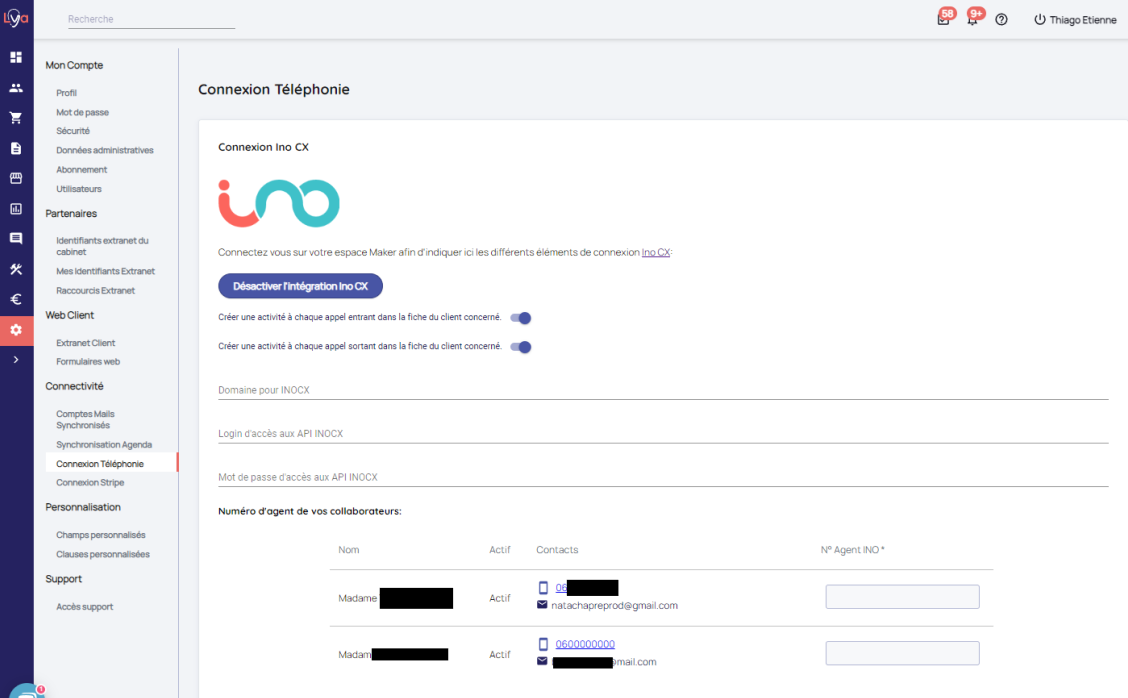Image resolution: width=1128 pixels, height=698 pixels.
Task: Click the tools wrench sidebar icon
Action: click(x=16, y=269)
